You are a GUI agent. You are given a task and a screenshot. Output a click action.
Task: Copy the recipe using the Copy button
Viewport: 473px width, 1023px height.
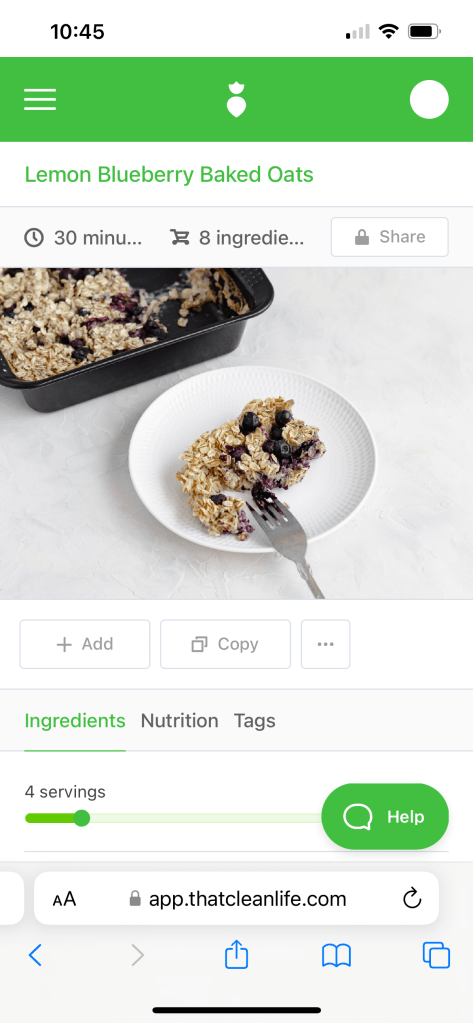tap(225, 644)
